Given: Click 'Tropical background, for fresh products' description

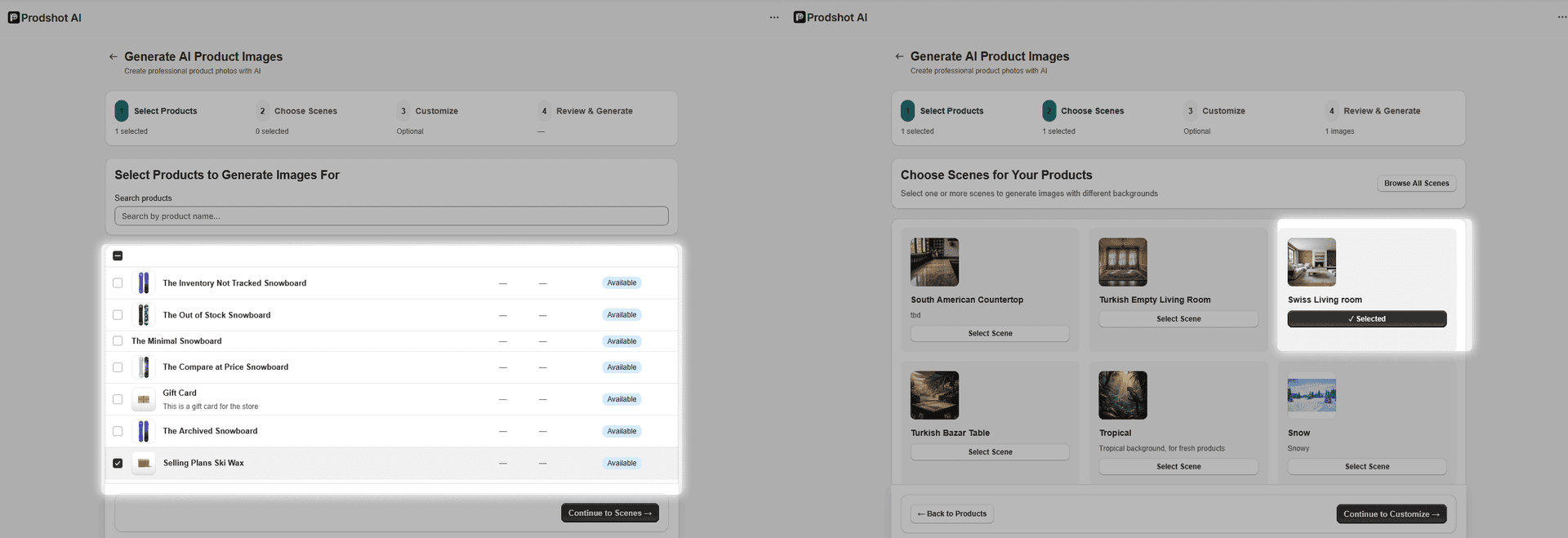Looking at the screenshot, I should click(x=1161, y=449).
